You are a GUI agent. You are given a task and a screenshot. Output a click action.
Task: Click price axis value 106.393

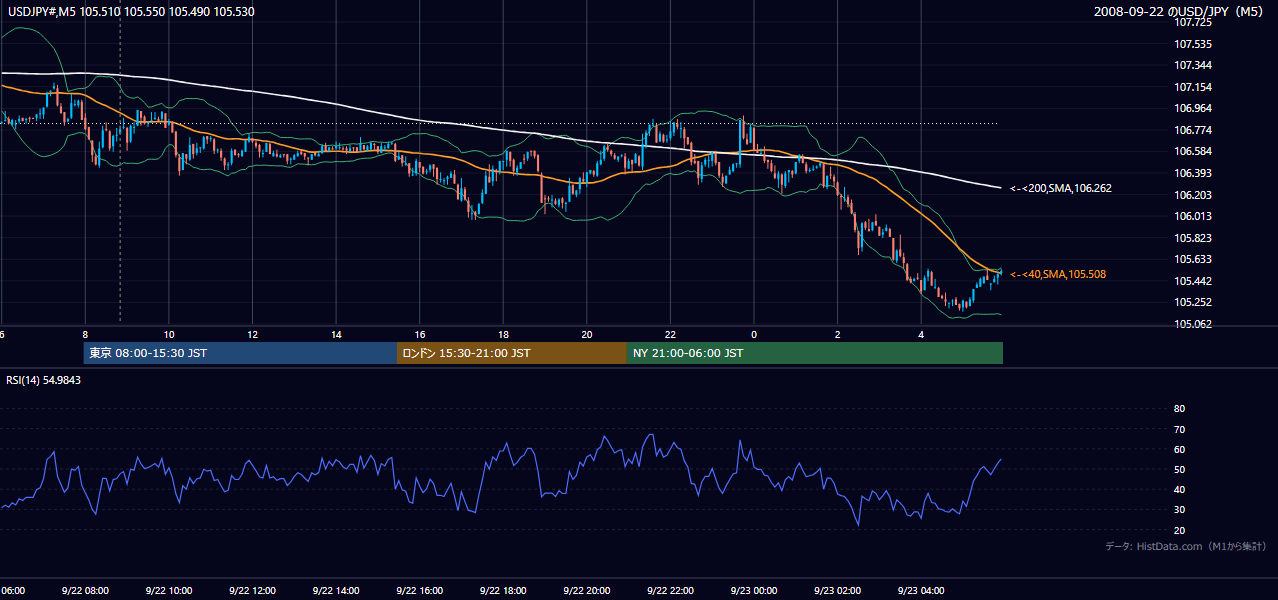pos(1194,173)
